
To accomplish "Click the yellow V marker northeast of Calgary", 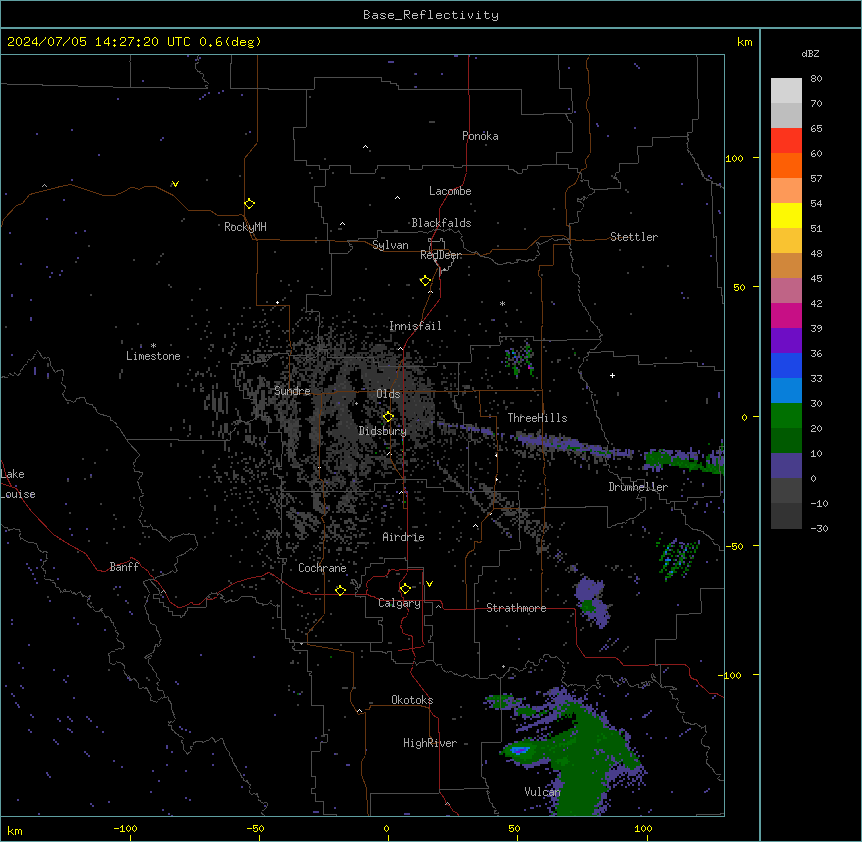I will 429,584.
